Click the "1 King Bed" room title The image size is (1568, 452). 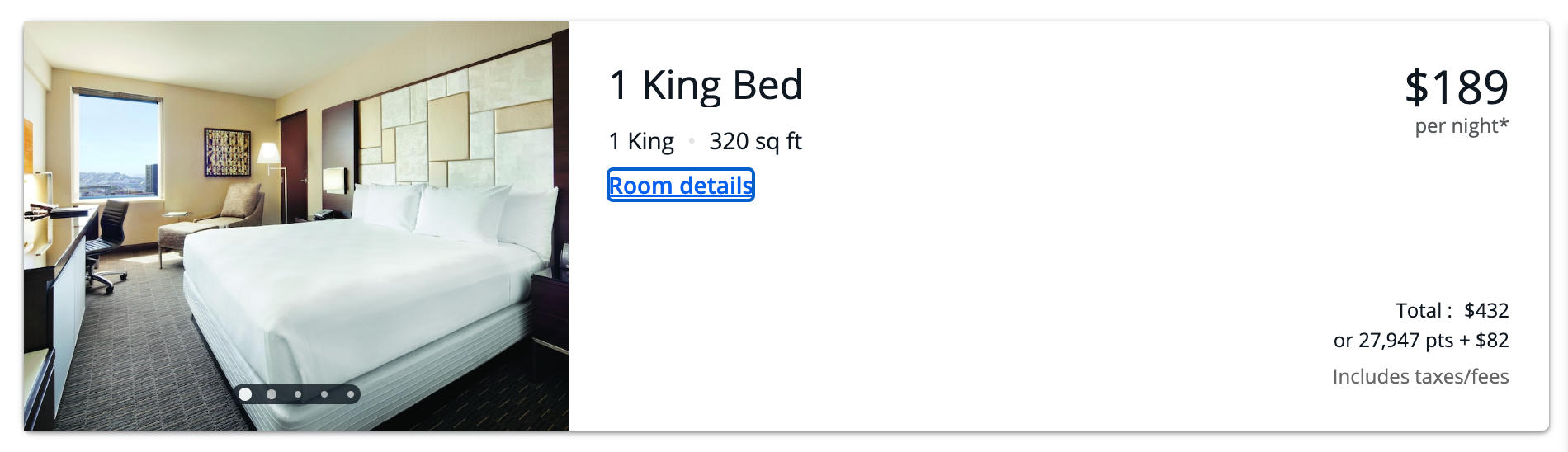pos(706,86)
